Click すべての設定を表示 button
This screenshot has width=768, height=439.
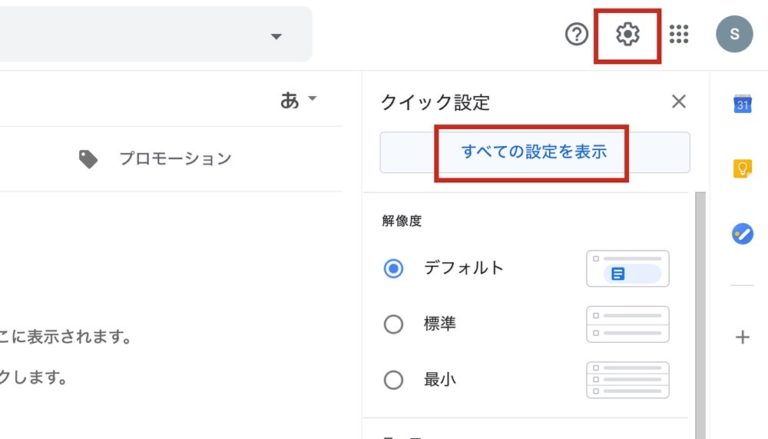point(534,153)
